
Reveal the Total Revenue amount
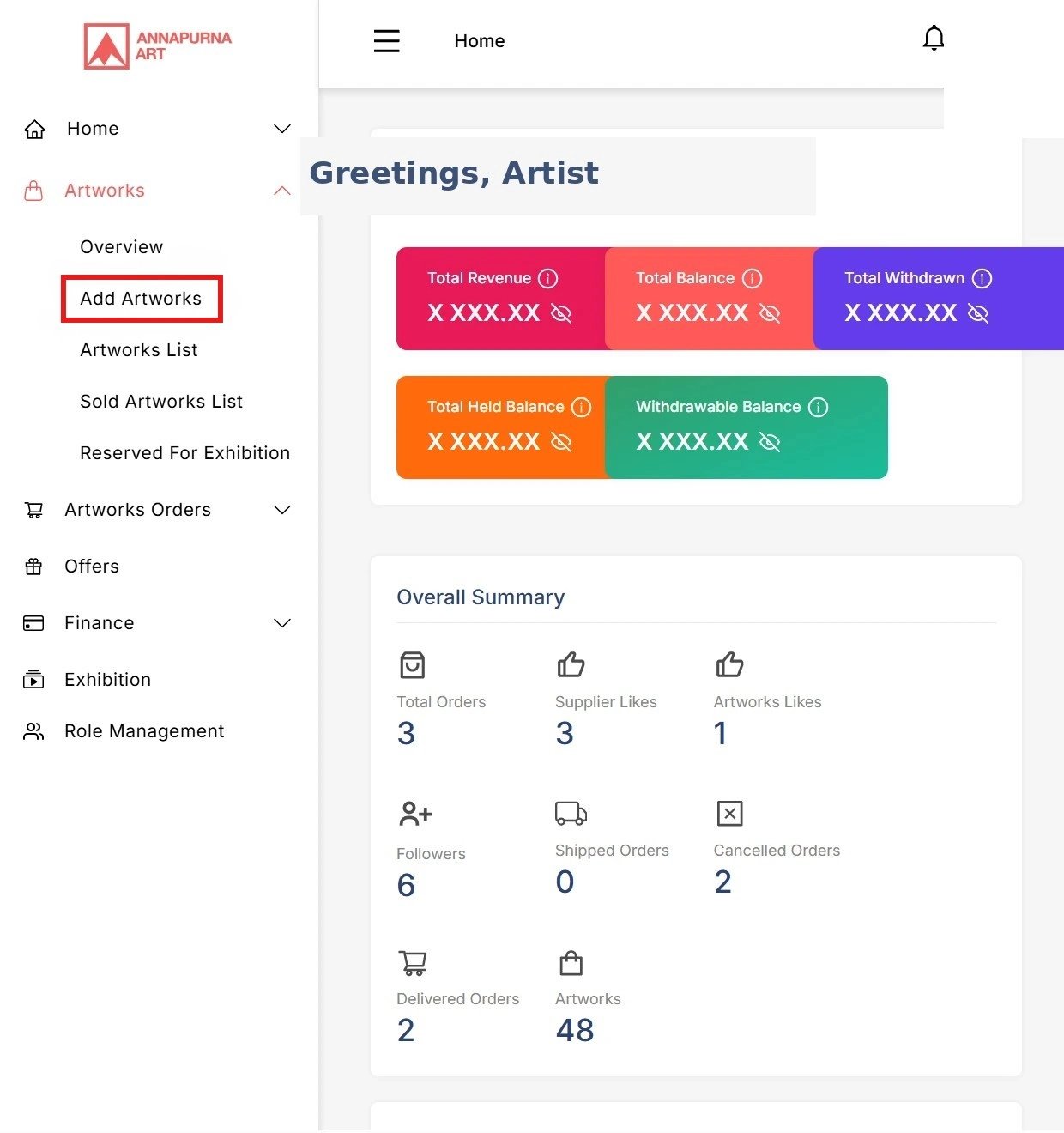(x=561, y=313)
